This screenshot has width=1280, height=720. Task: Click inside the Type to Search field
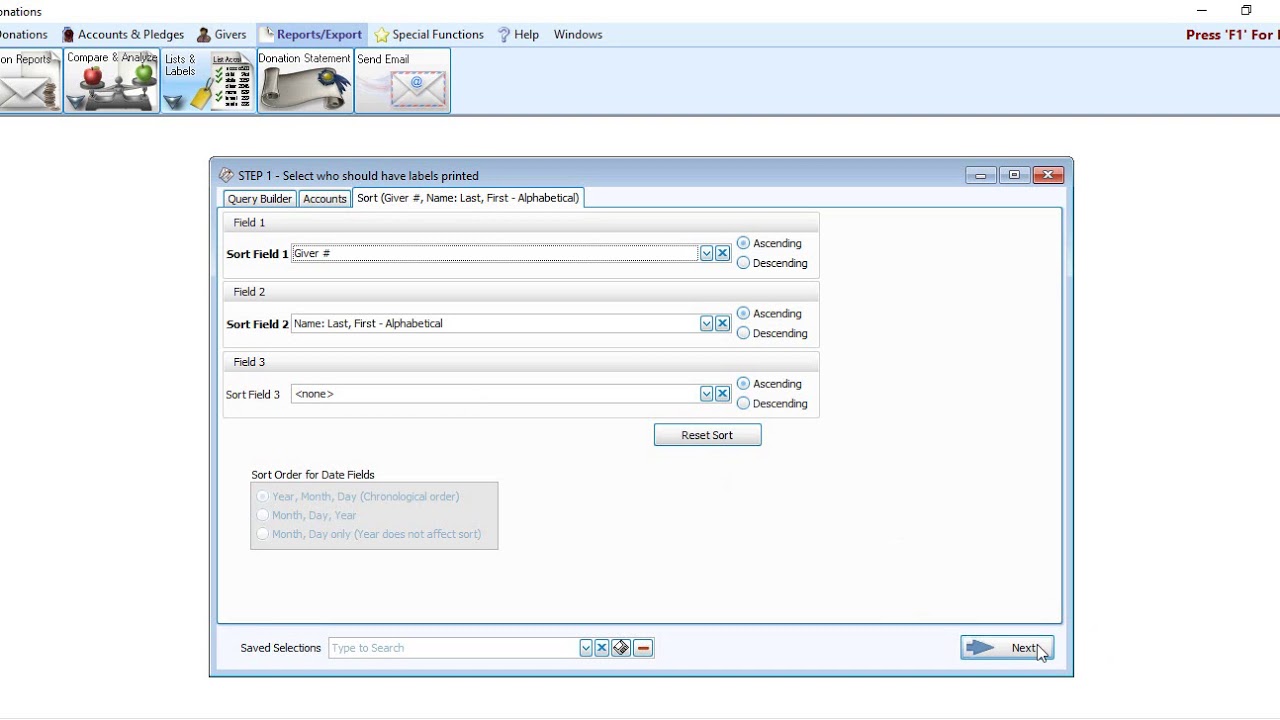coord(450,647)
